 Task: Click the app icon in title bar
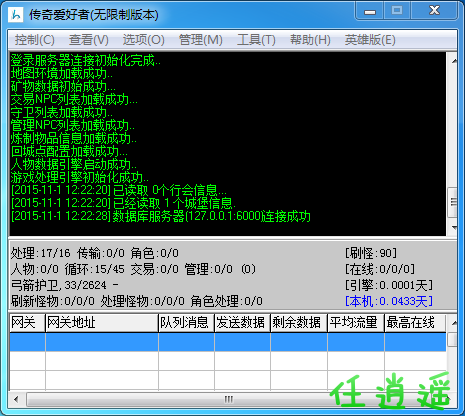[15, 15]
